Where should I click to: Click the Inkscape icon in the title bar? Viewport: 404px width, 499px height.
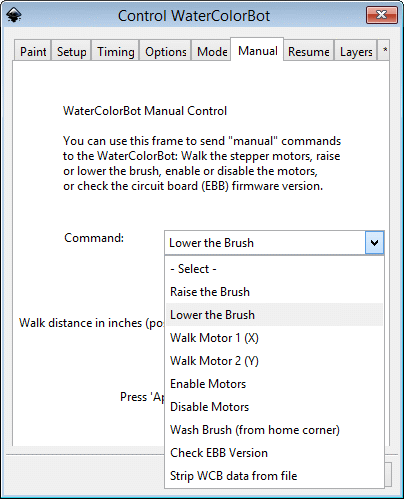pyautogui.click(x=14, y=15)
